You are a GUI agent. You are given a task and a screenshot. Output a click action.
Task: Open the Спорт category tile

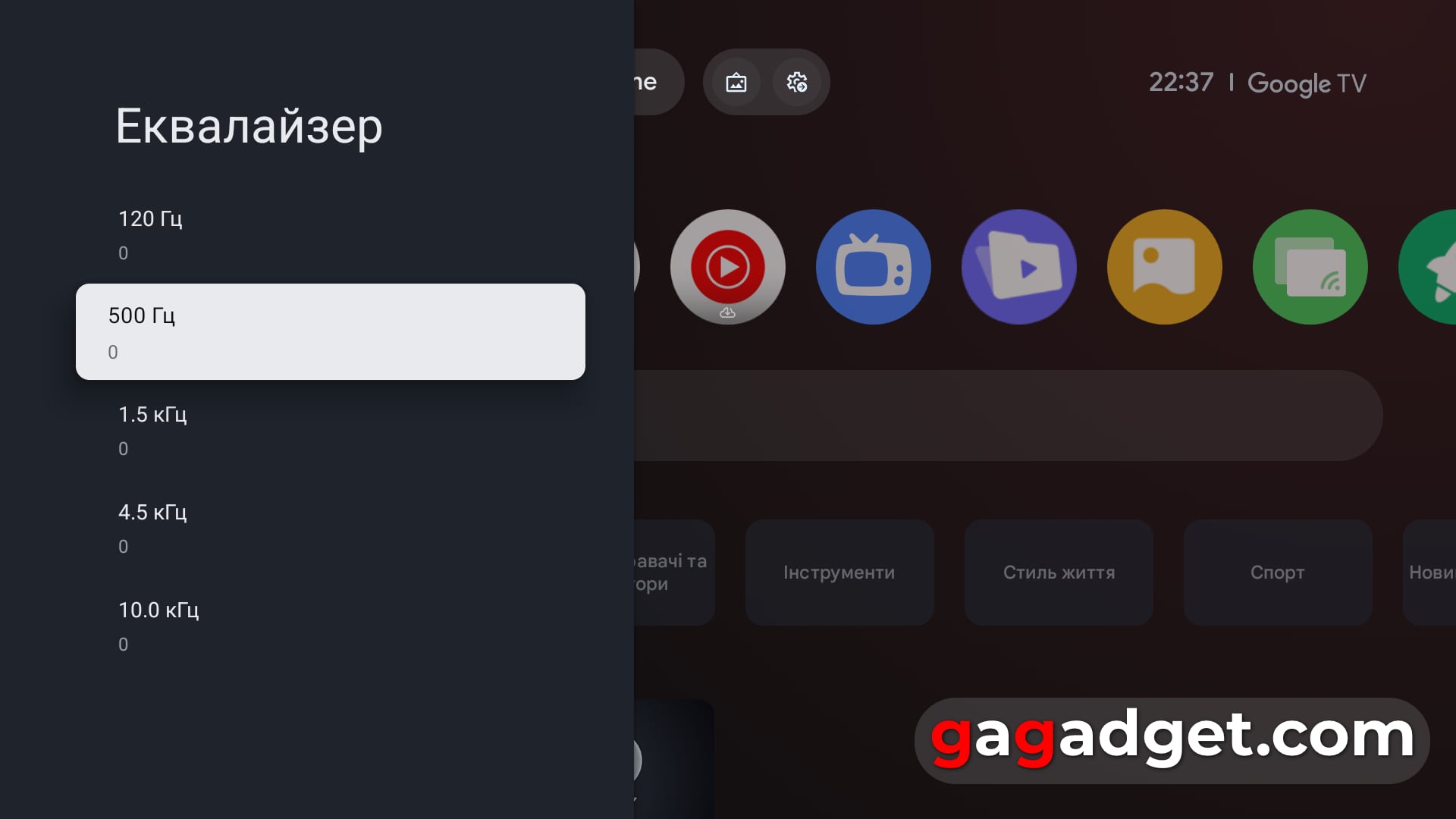pos(1278,573)
